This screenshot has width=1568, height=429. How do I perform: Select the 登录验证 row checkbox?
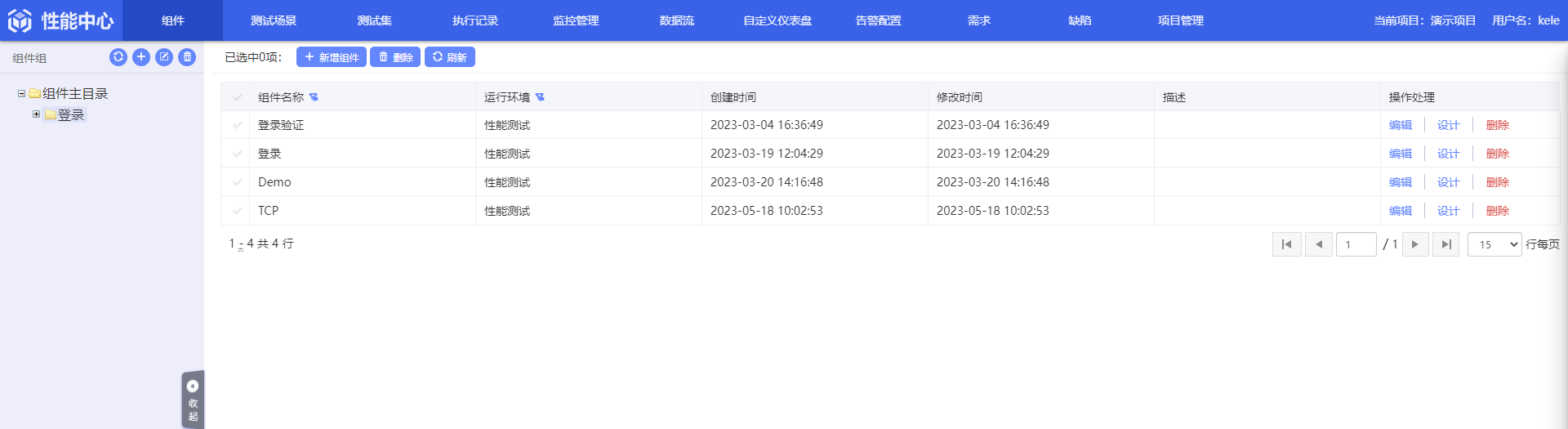(x=237, y=125)
